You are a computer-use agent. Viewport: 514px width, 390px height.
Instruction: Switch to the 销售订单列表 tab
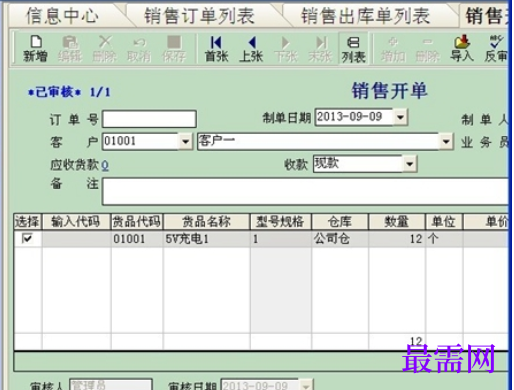[x=199, y=16]
